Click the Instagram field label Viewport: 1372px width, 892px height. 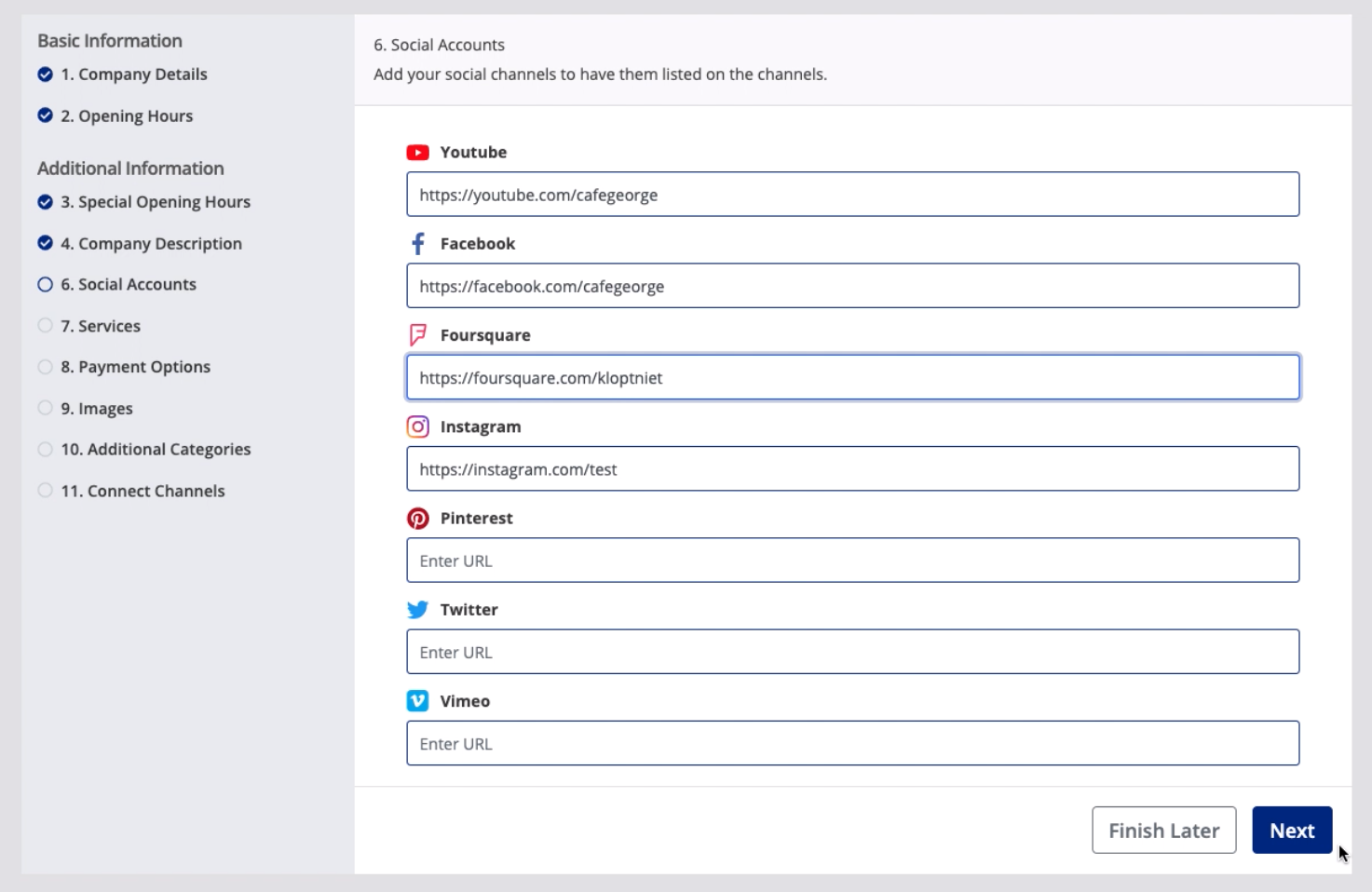481,427
